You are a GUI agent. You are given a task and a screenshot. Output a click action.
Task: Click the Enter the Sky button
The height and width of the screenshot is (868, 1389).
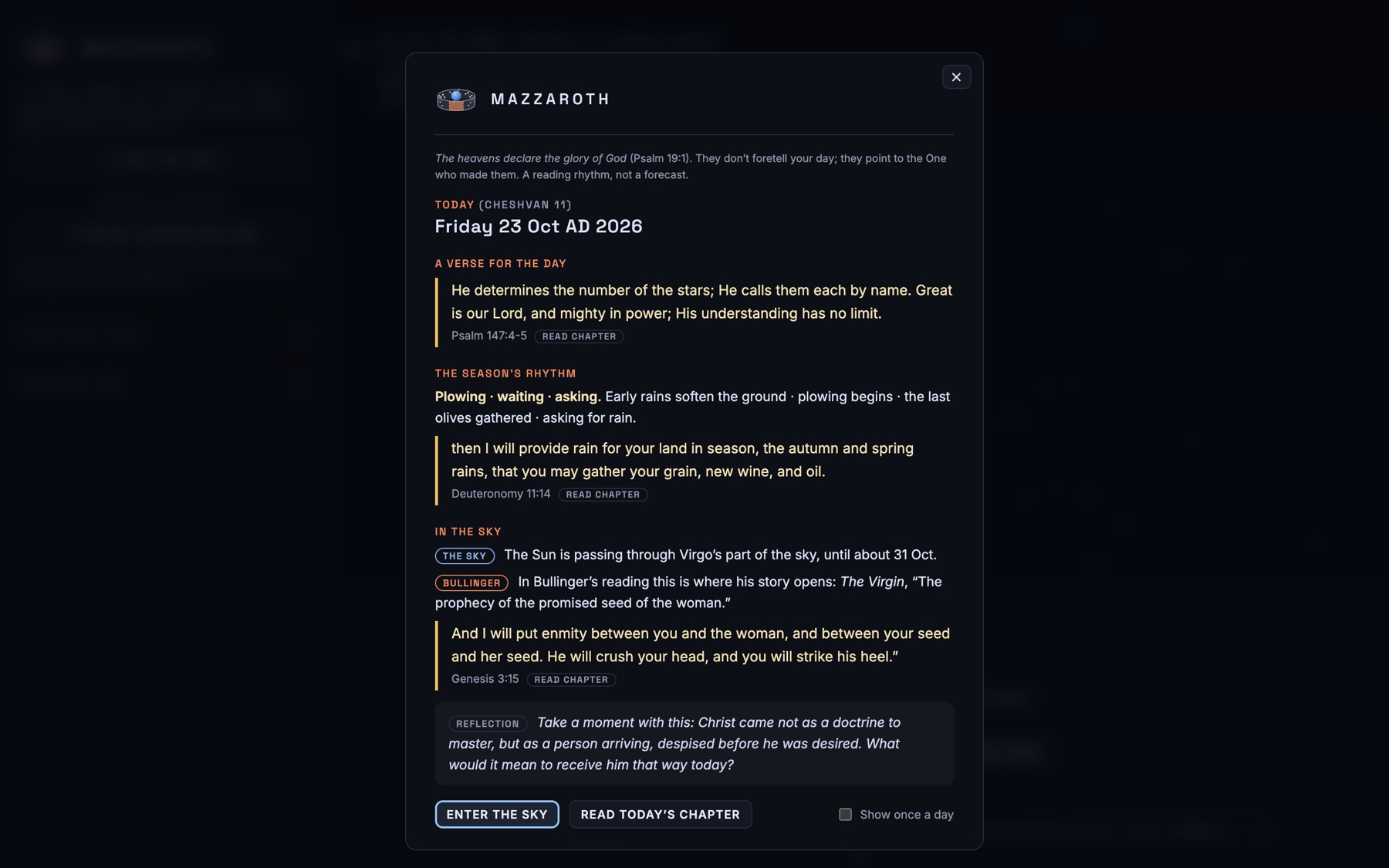(x=497, y=815)
